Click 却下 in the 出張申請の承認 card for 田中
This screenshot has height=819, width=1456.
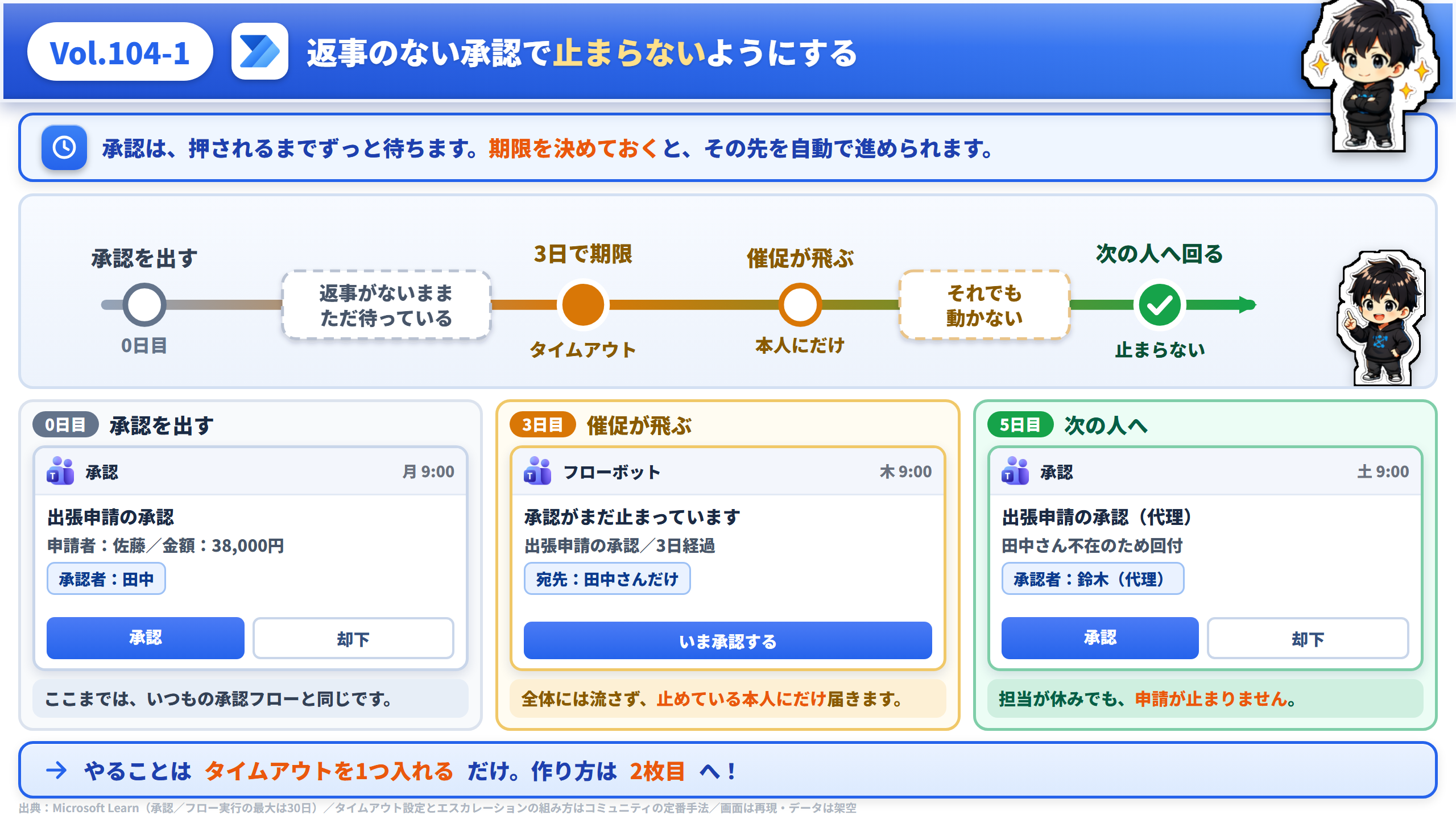353,638
